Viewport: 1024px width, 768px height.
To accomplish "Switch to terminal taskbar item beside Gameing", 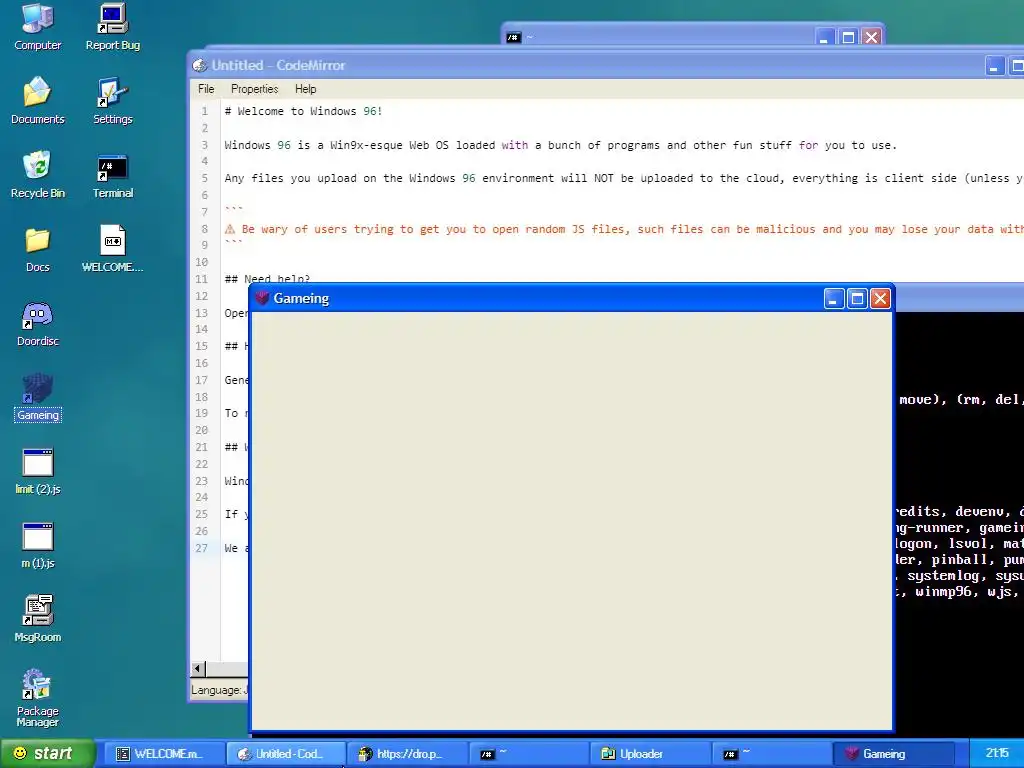I will coord(771,754).
